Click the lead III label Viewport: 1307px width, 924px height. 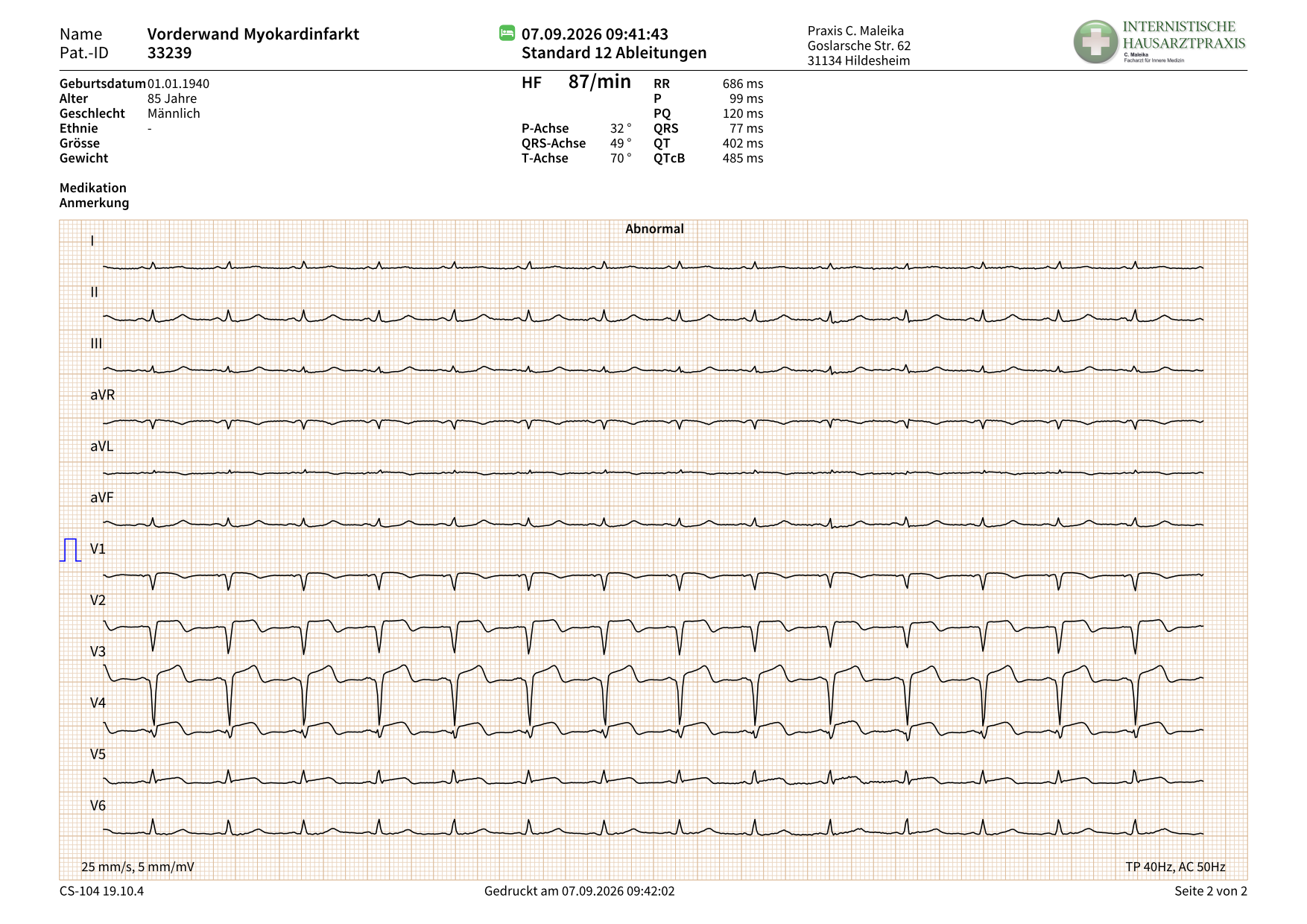click(96, 344)
